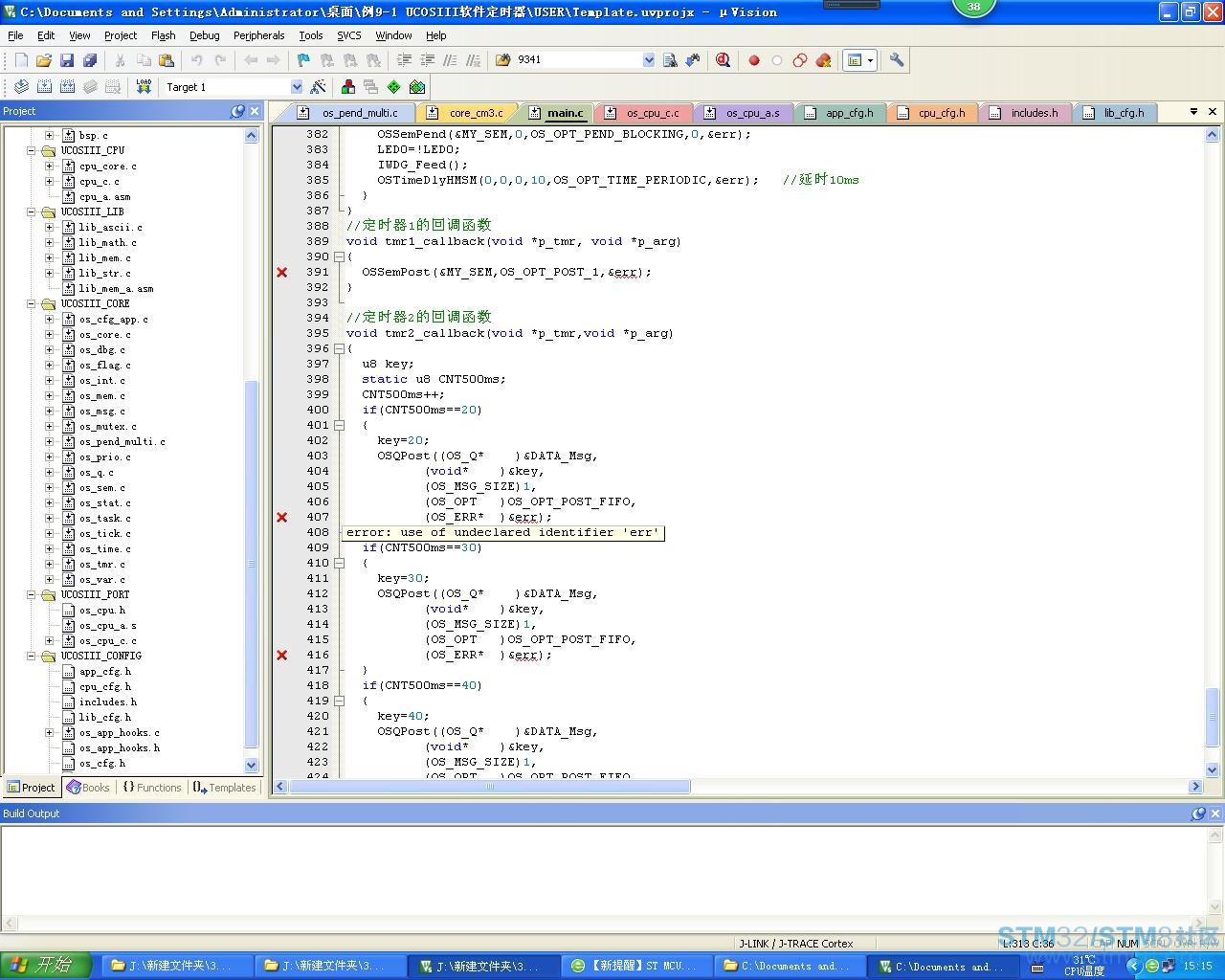Click the Paste icon
1225x980 pixels.
[x=167, y=60]
